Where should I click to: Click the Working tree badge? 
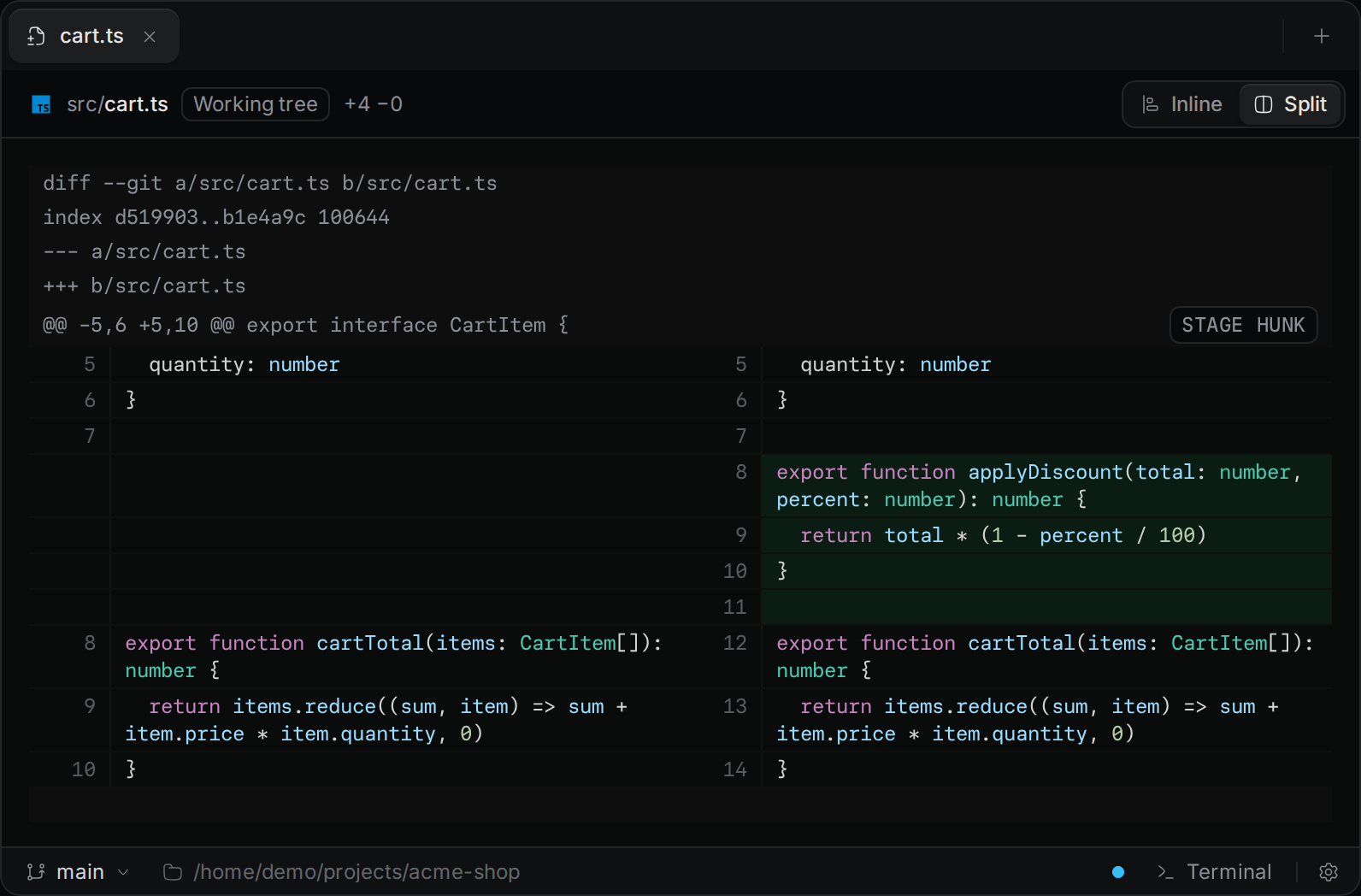256,104
